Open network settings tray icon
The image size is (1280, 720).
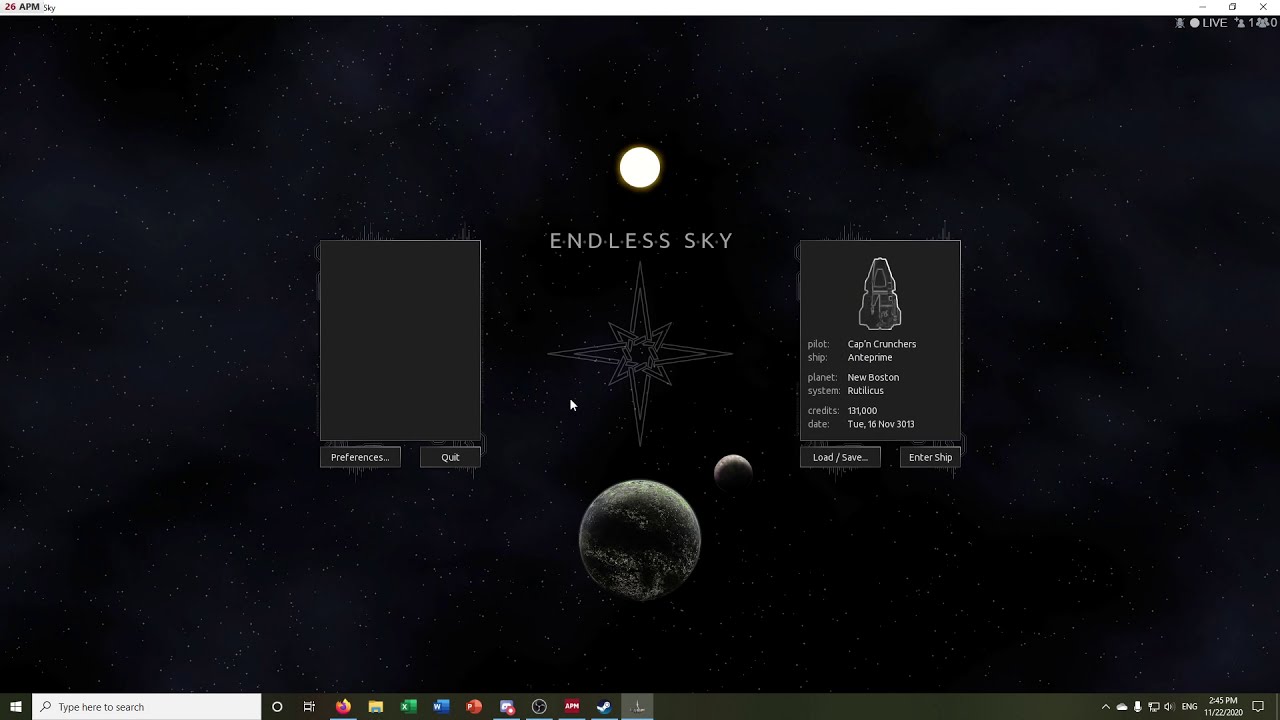1153,707
